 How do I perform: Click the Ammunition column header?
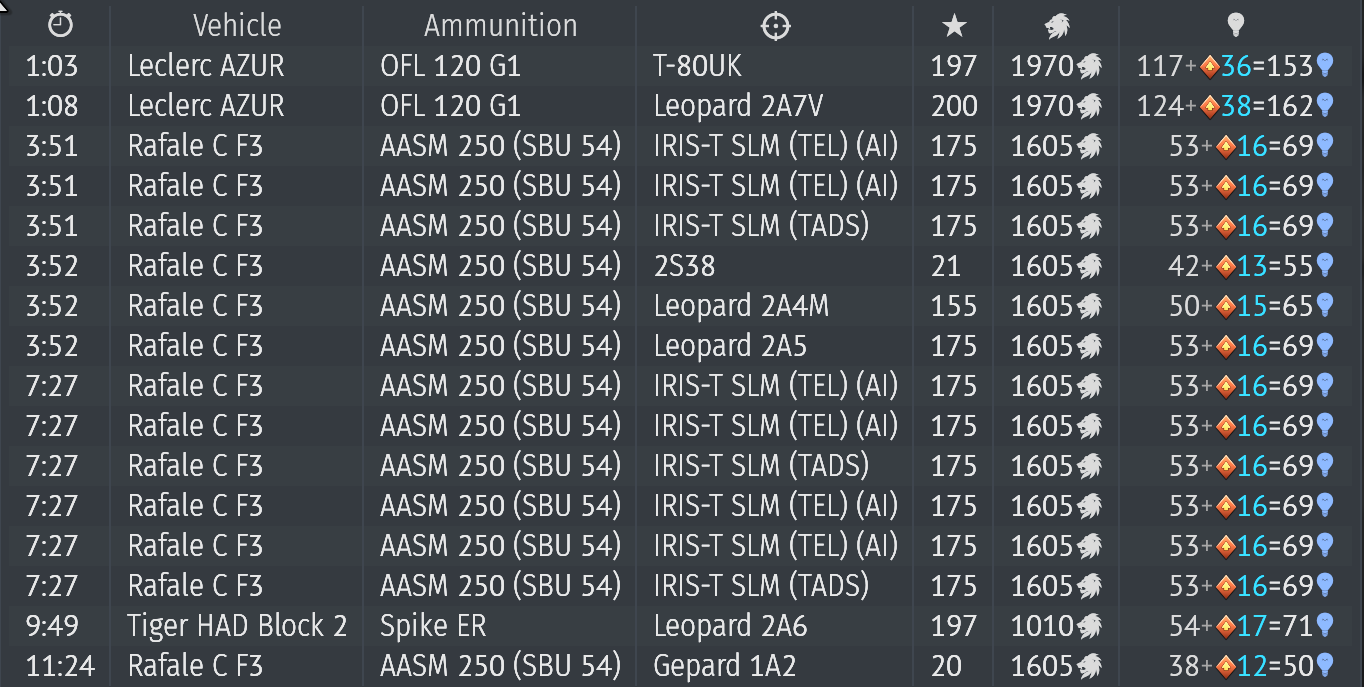click(500, 25)
